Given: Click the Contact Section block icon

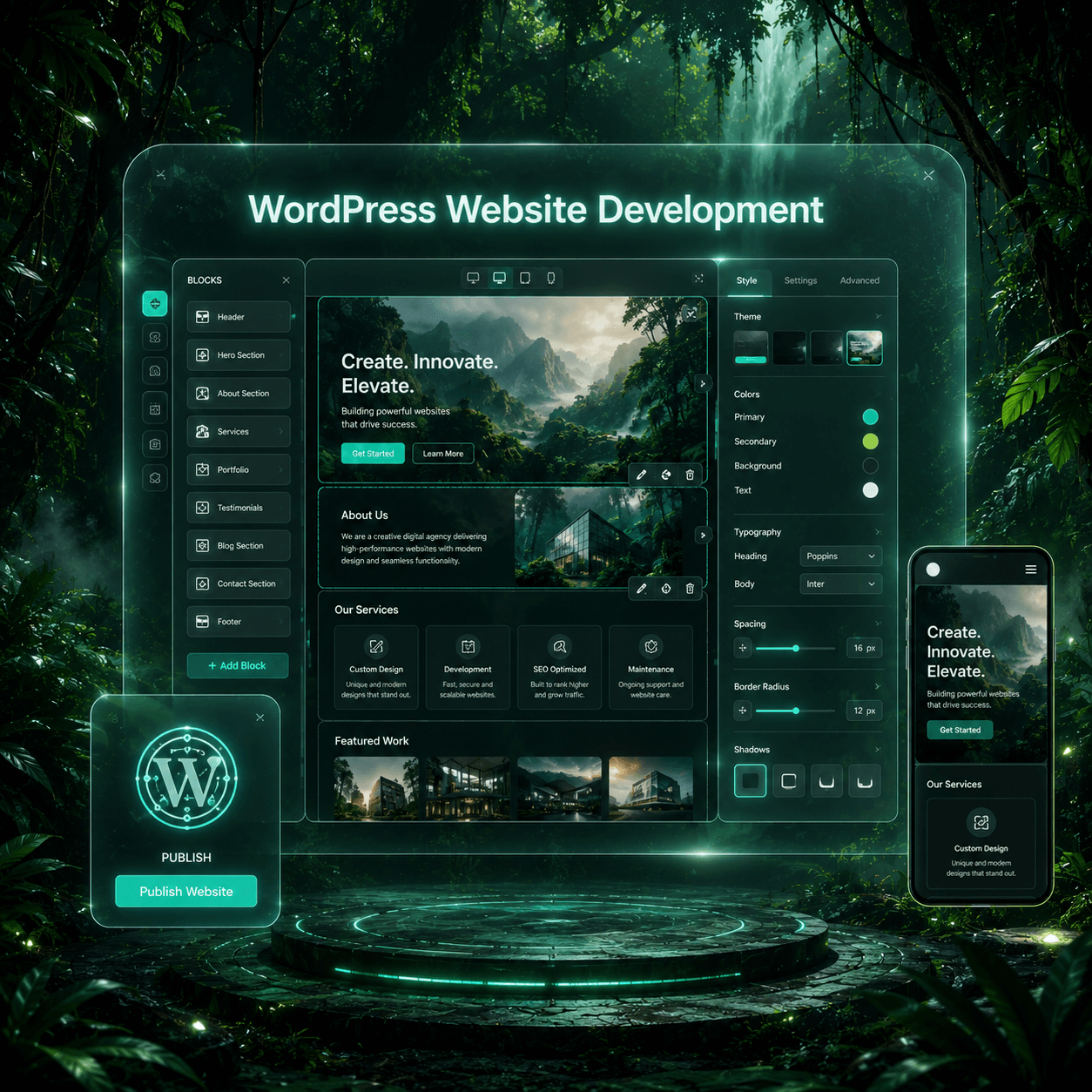Looking at the screenshot, I should pos(202,583).
